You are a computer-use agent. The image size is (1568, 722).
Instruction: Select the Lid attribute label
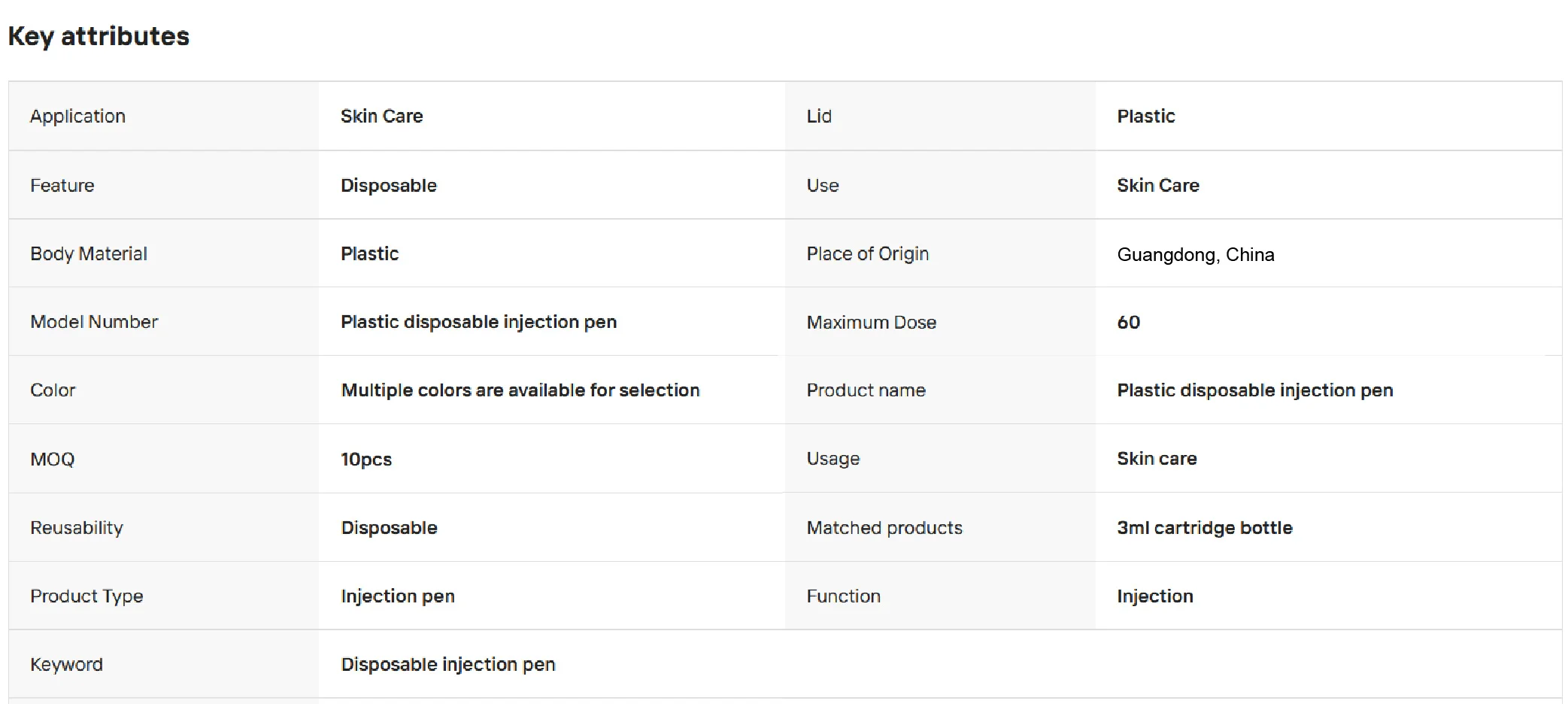(819, 116)
